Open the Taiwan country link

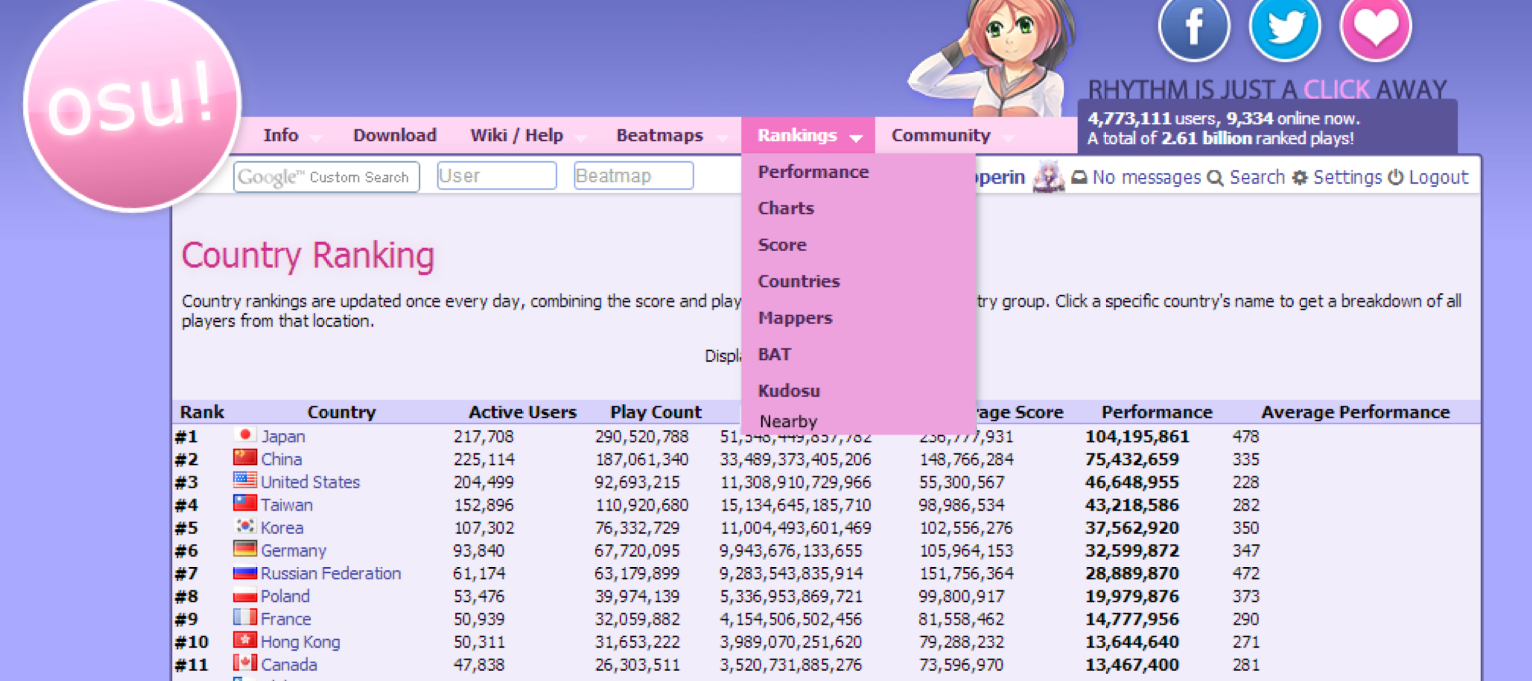tap(286, 505)
